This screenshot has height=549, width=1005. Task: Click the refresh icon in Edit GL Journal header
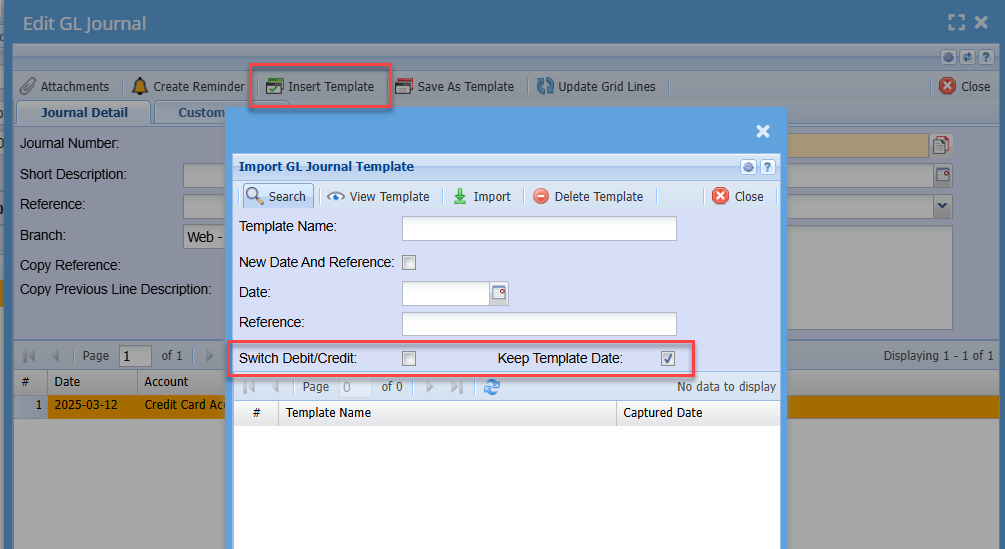[x=967, y=58]
